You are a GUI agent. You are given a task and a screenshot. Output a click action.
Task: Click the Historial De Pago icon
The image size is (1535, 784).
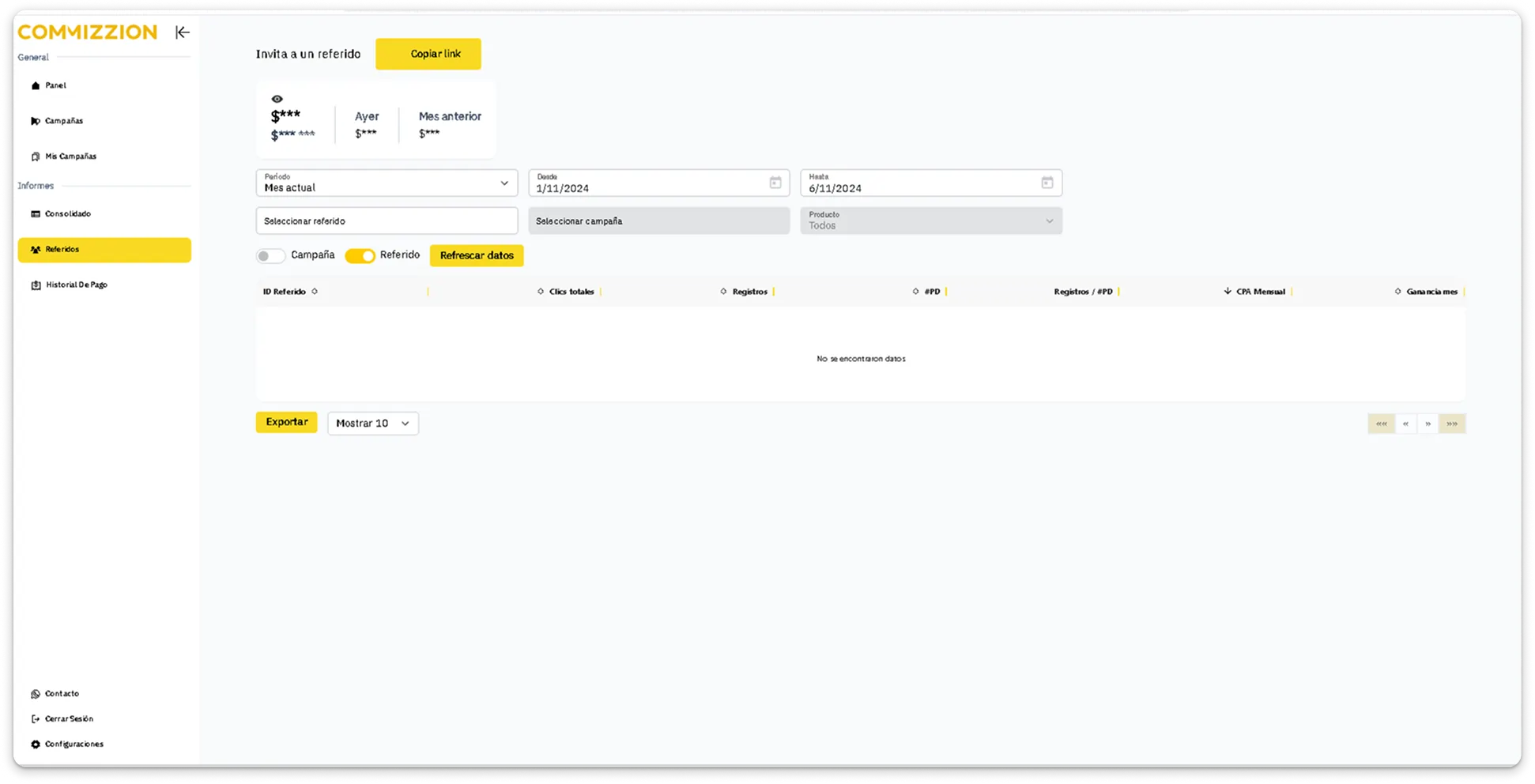tap(36, 285)
